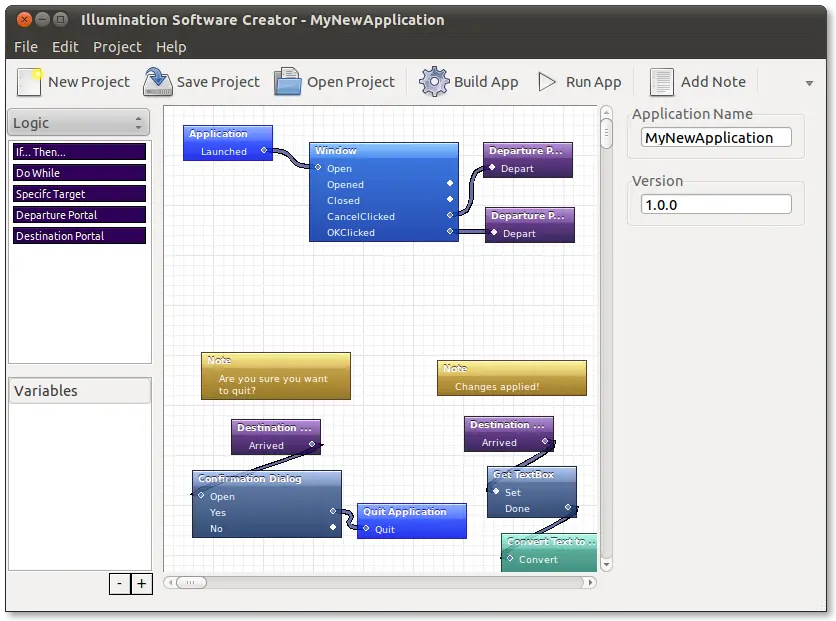836x621 pixels.
Task: Open the toolbar overflow arrow
Action: coord(809,83)
